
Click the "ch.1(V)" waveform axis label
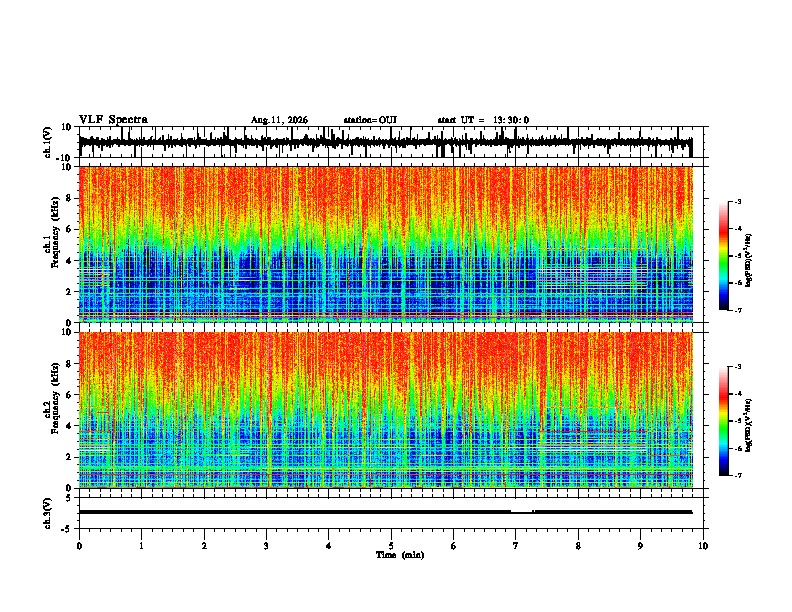point(48,142)
